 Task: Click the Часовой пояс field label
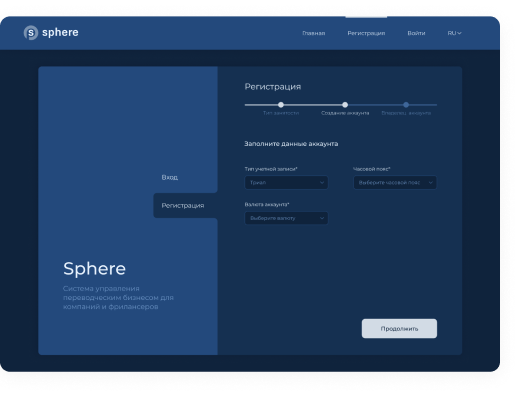click(x=372, y=169)
